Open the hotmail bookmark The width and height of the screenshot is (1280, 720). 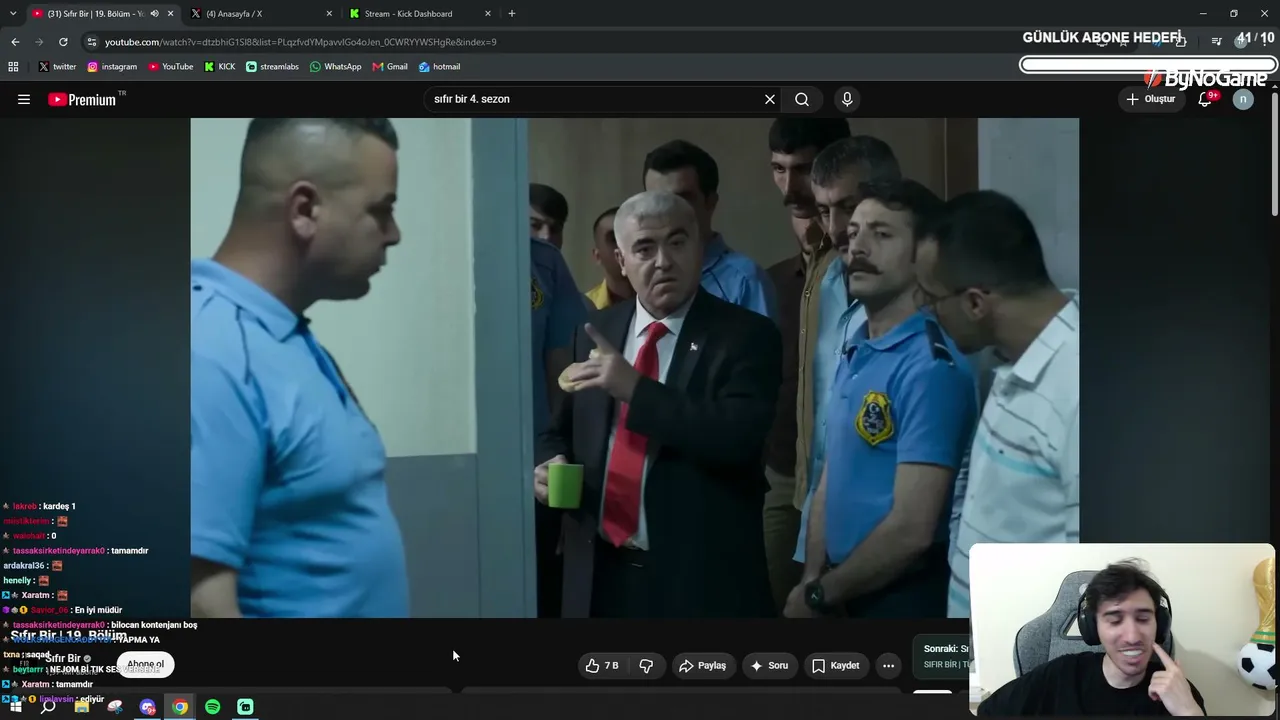coord(439,67)
